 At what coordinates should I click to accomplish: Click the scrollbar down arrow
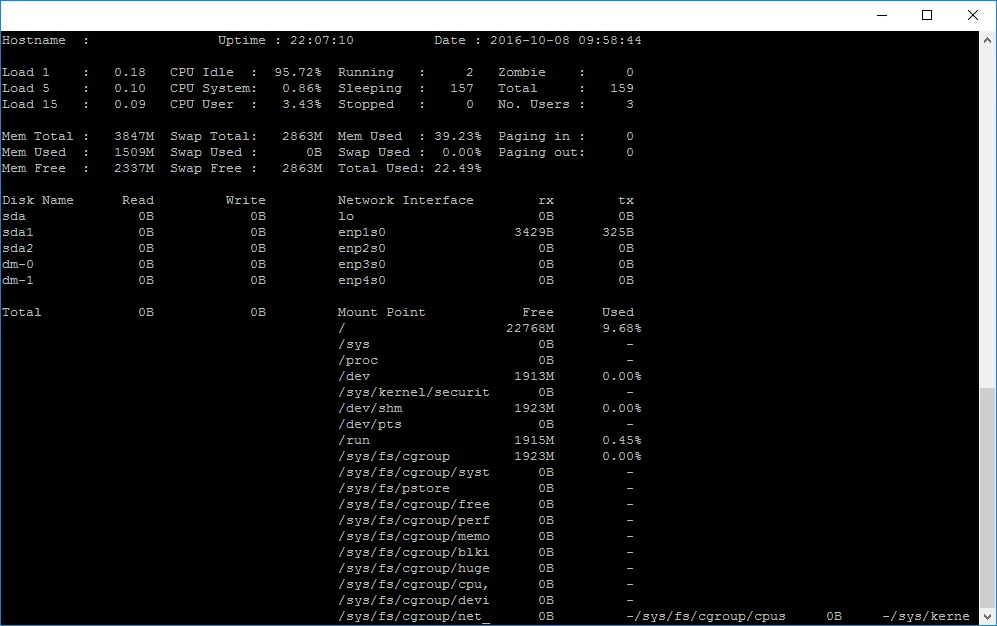(987, 616)
